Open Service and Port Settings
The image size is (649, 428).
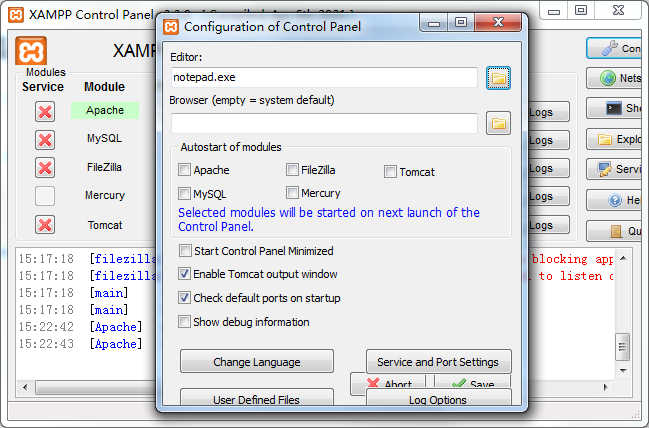coord(438,362)
